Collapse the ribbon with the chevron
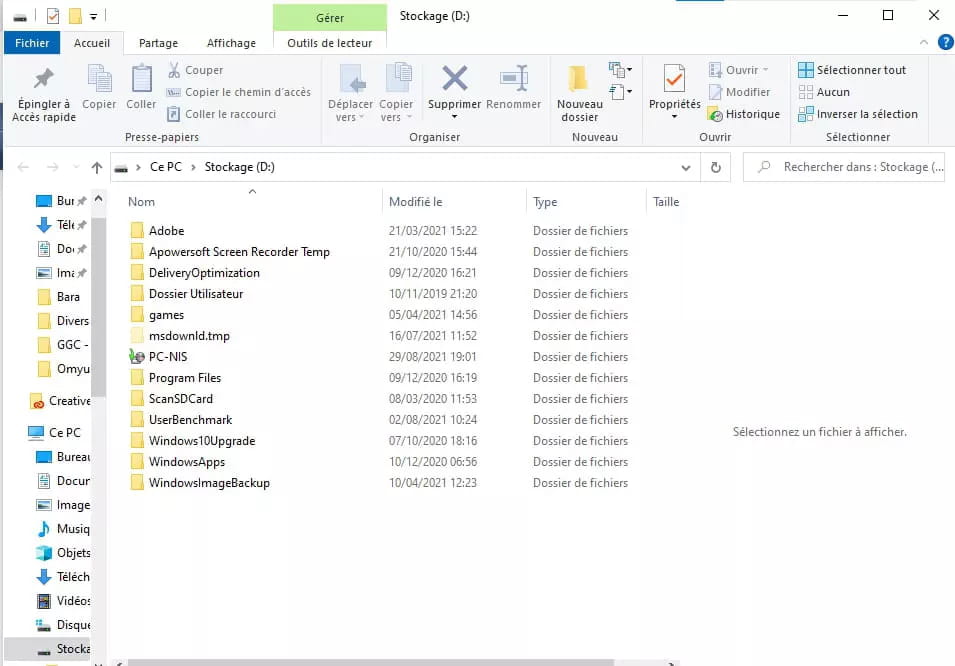Screen dimensions: 955x666 tap(924, 43)
